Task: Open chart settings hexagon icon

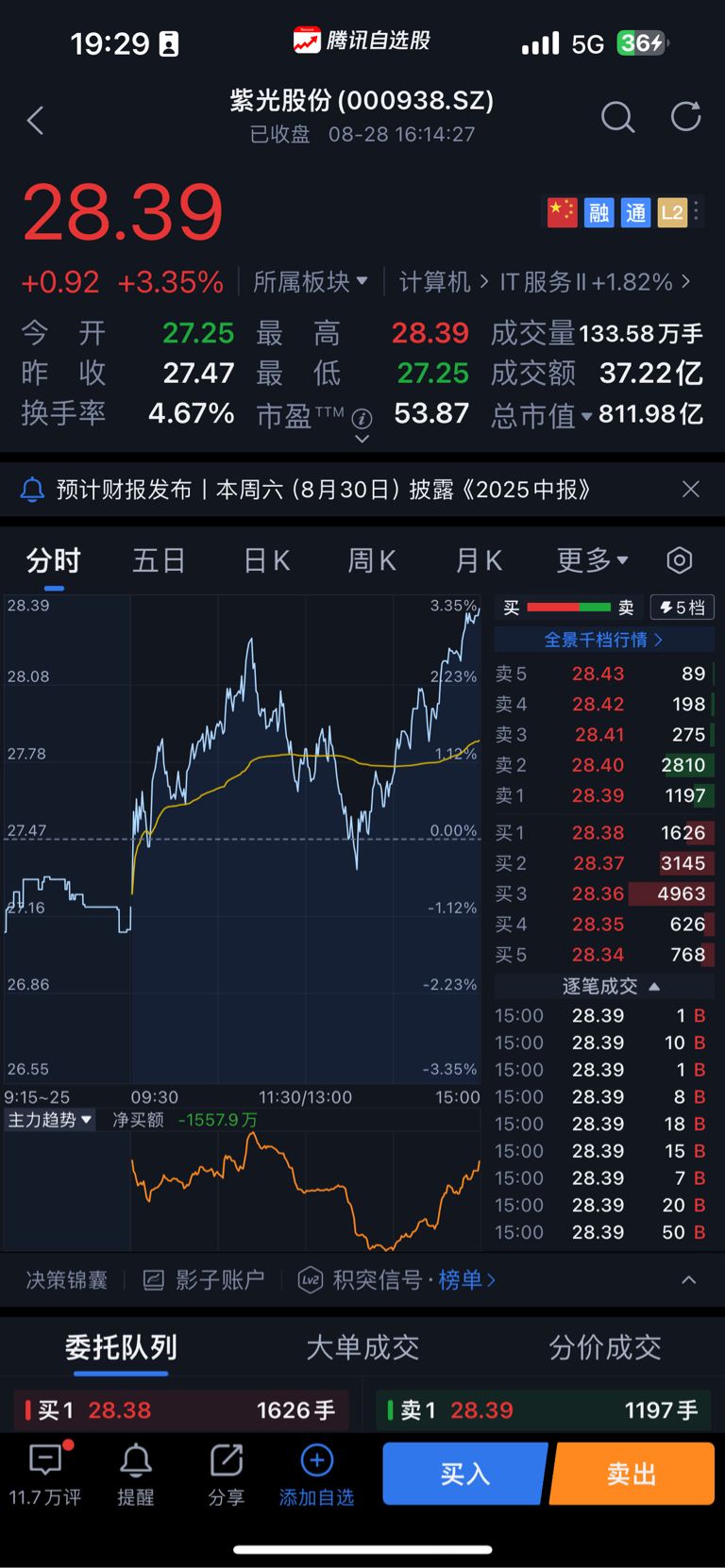Action: 680,560
